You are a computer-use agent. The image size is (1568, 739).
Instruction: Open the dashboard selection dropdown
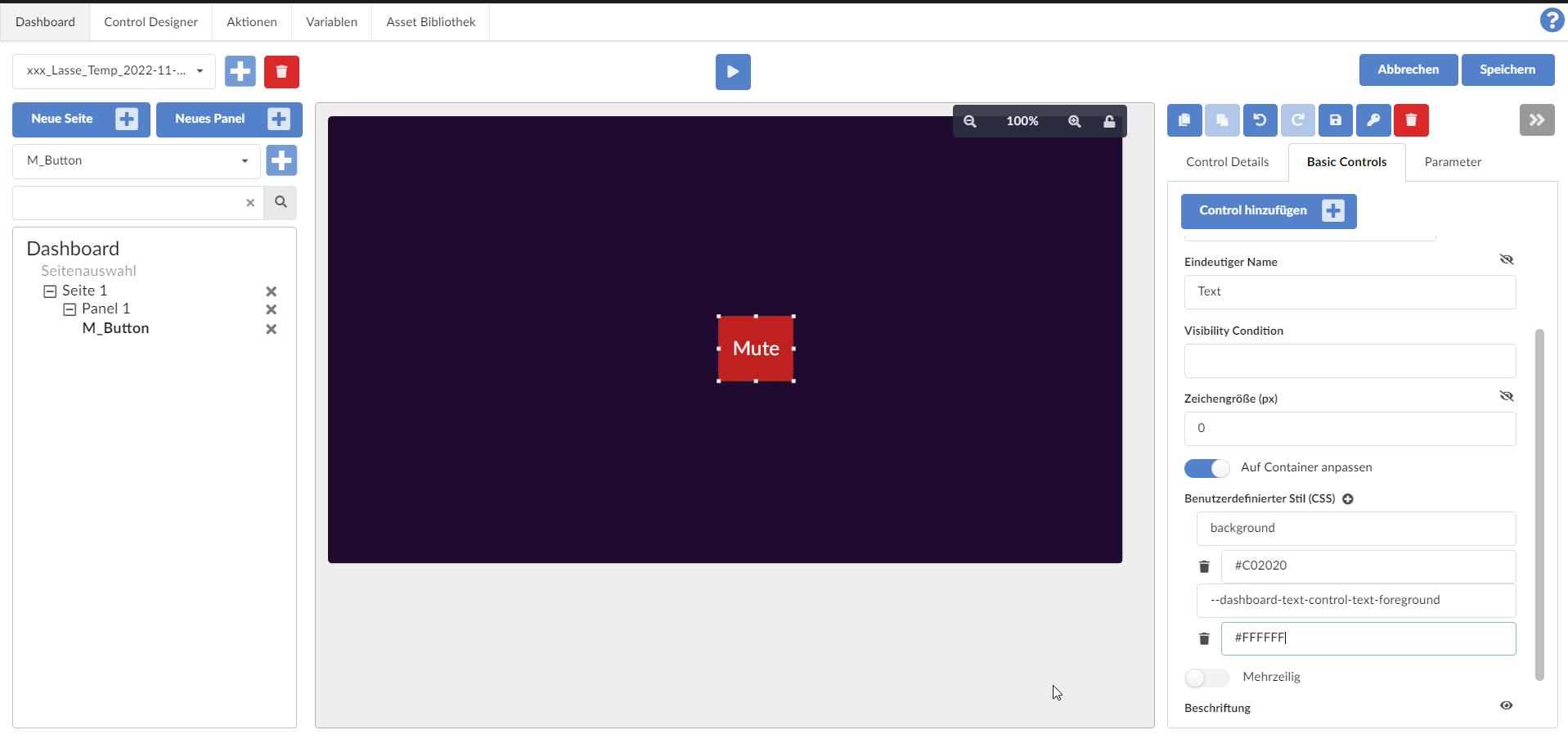tap(114, 71)
